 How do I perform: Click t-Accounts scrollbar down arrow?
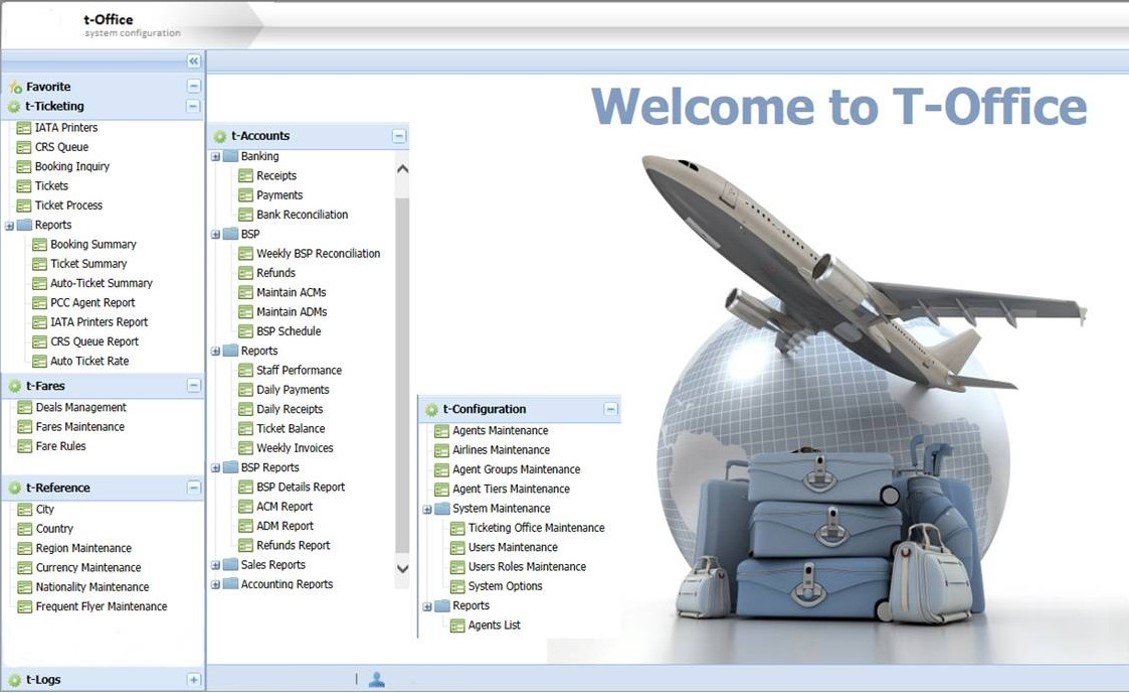402,568
